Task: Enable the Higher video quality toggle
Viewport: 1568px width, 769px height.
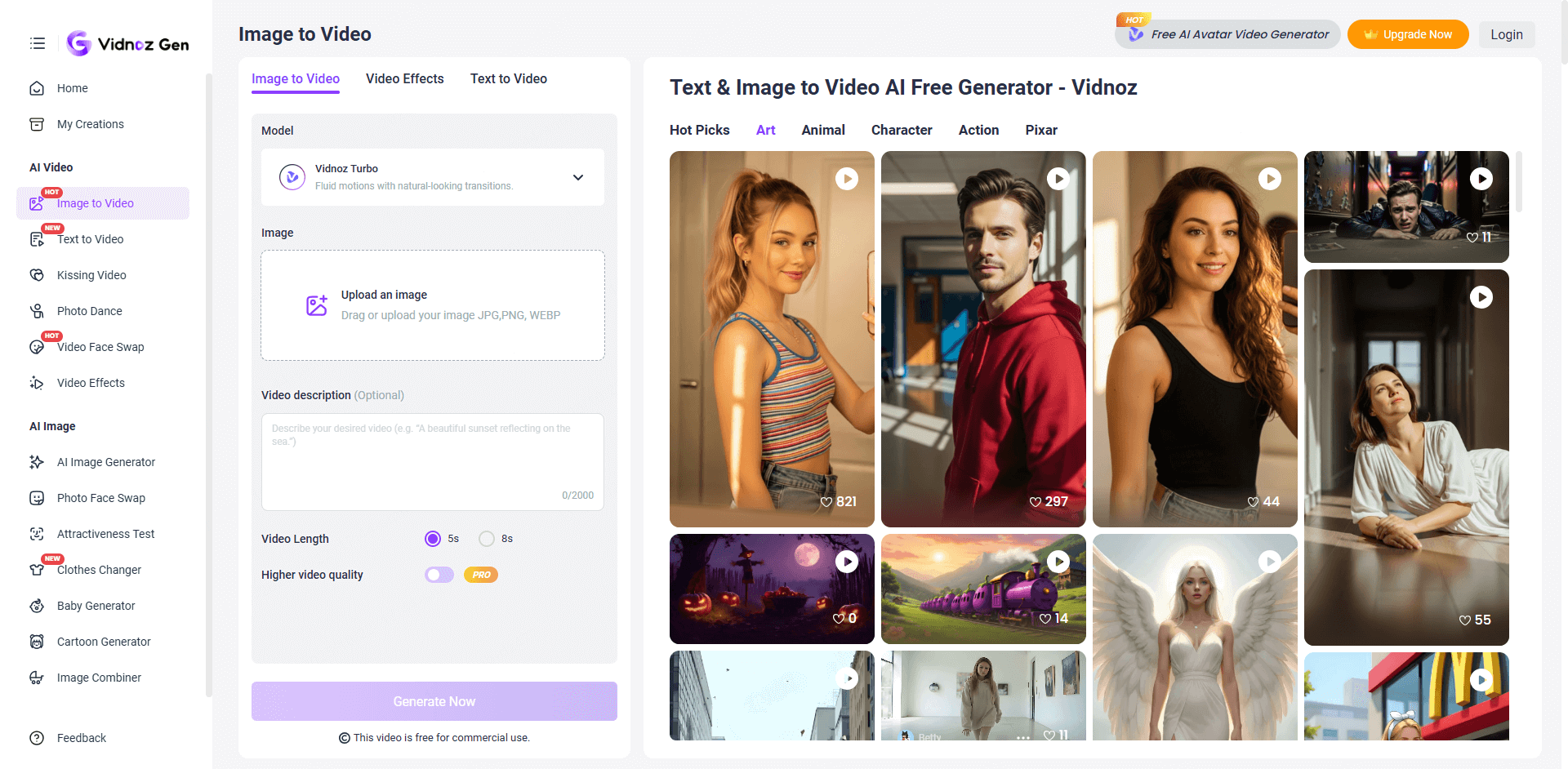Action: 439,575
